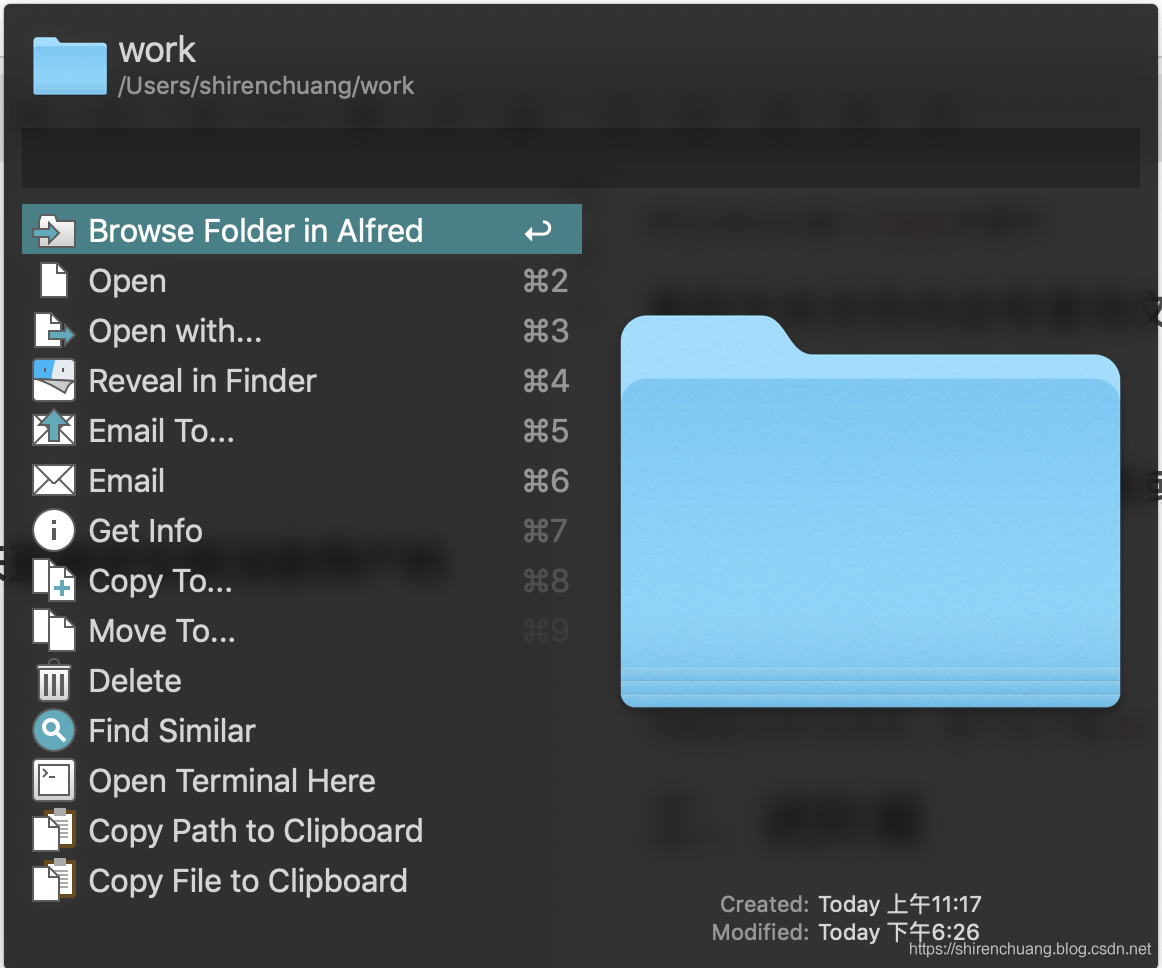Choose Open with... from the actions
The width and height of the screenshot is (1162, 968).
click(x=302, y=331)
